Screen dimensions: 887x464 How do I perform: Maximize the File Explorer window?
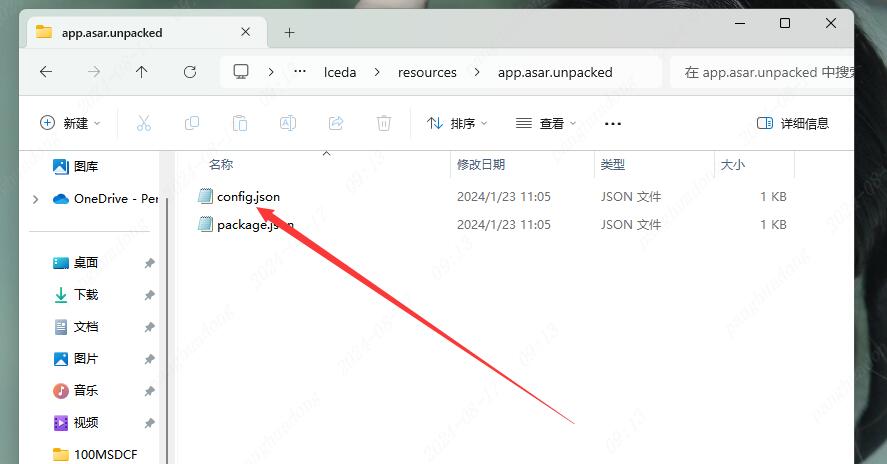point(785,23)
